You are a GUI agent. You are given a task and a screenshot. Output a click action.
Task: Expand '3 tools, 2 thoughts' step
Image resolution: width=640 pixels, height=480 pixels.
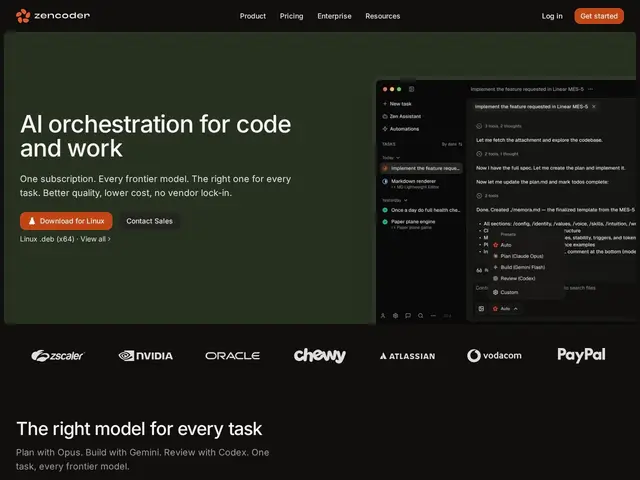tap(499, 126)
